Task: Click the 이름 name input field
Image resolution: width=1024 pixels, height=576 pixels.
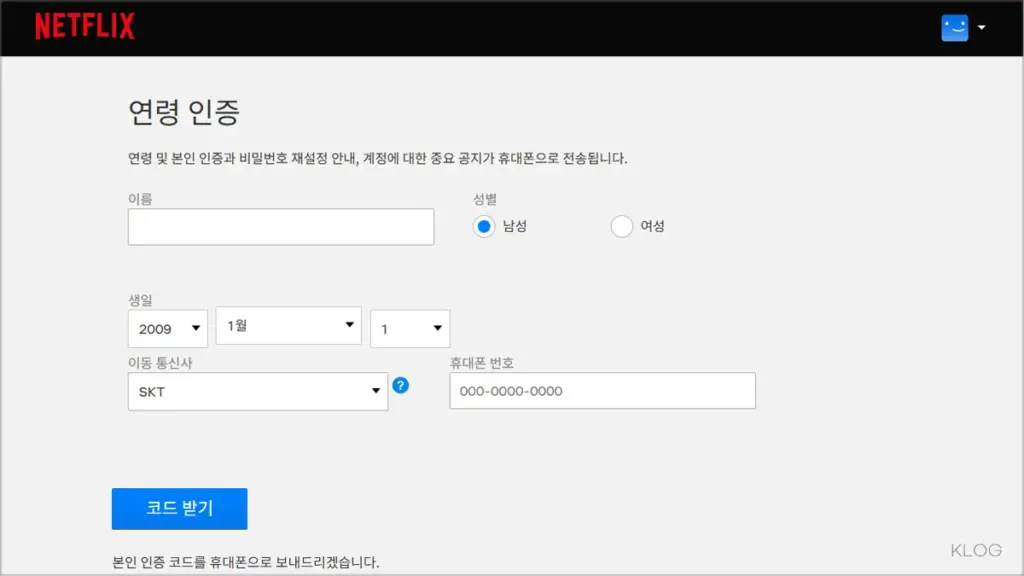Action: point(280,227)
